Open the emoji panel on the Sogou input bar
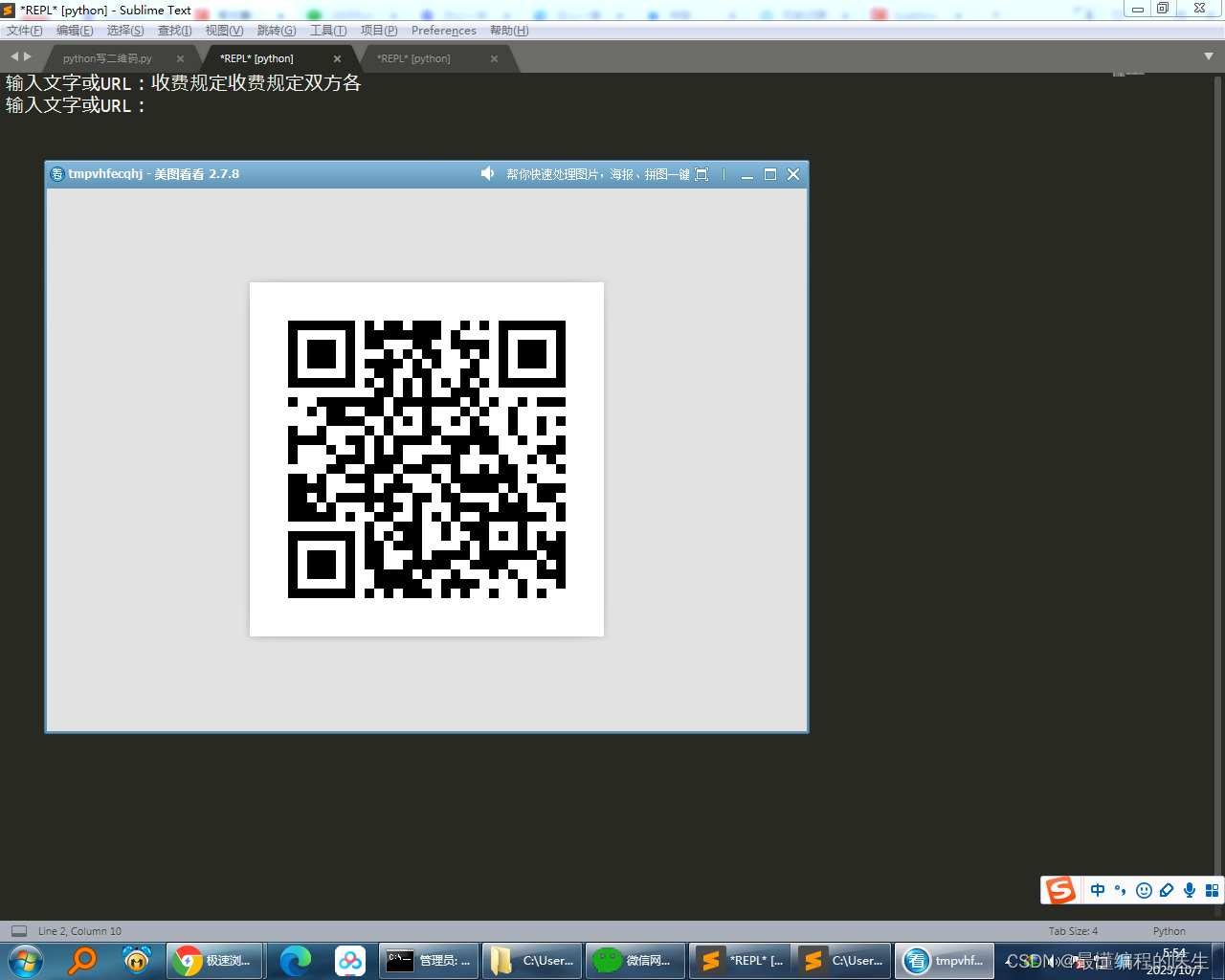 (1144, 890)
